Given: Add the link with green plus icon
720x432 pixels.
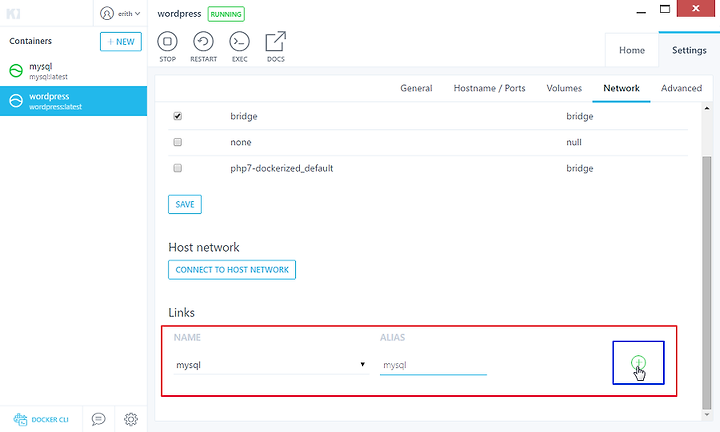Looking at the screenshot, I should point(638,362).
